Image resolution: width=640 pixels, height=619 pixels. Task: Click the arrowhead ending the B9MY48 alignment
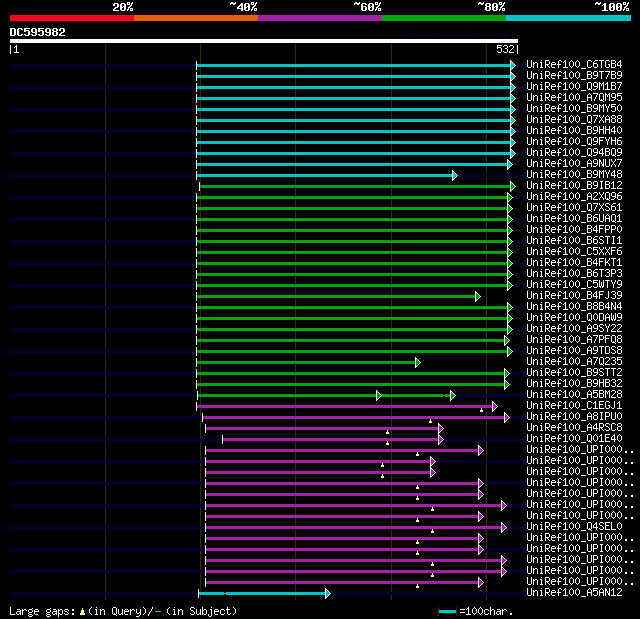click(455, 175)
